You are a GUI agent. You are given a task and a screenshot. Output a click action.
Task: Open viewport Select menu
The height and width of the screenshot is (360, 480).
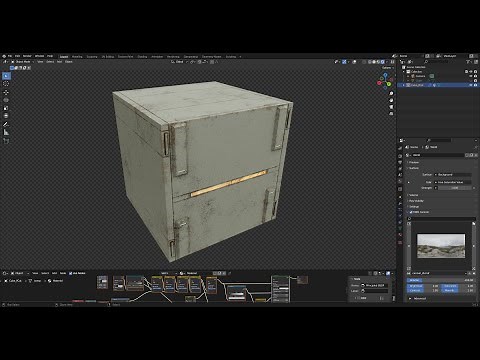[x=50, y=62]
